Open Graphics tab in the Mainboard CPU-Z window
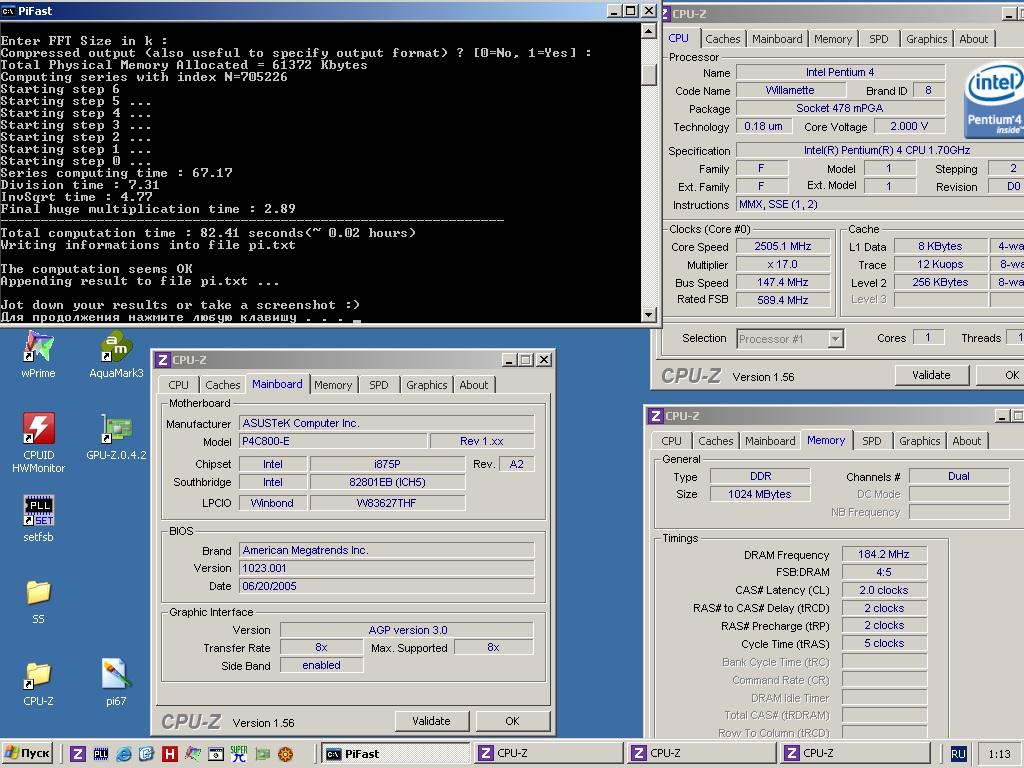 426,385
